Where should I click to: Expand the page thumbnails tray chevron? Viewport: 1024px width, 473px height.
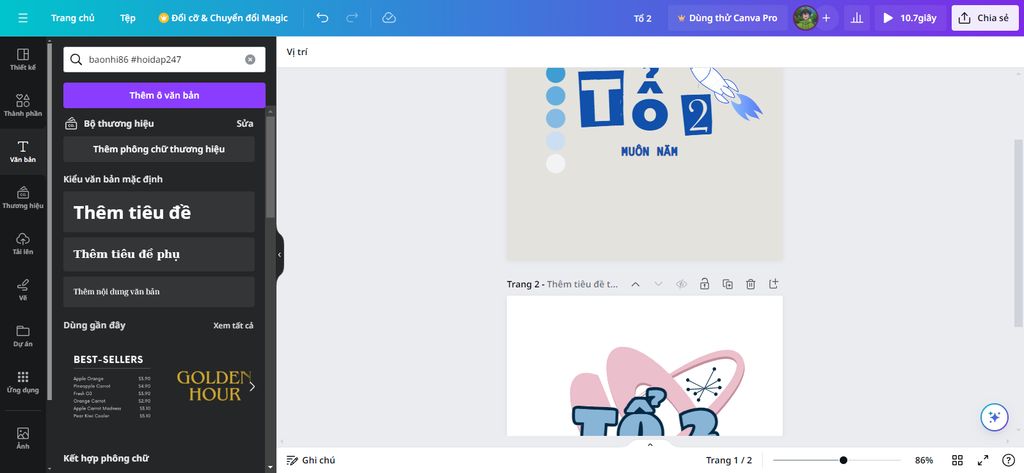650,444
